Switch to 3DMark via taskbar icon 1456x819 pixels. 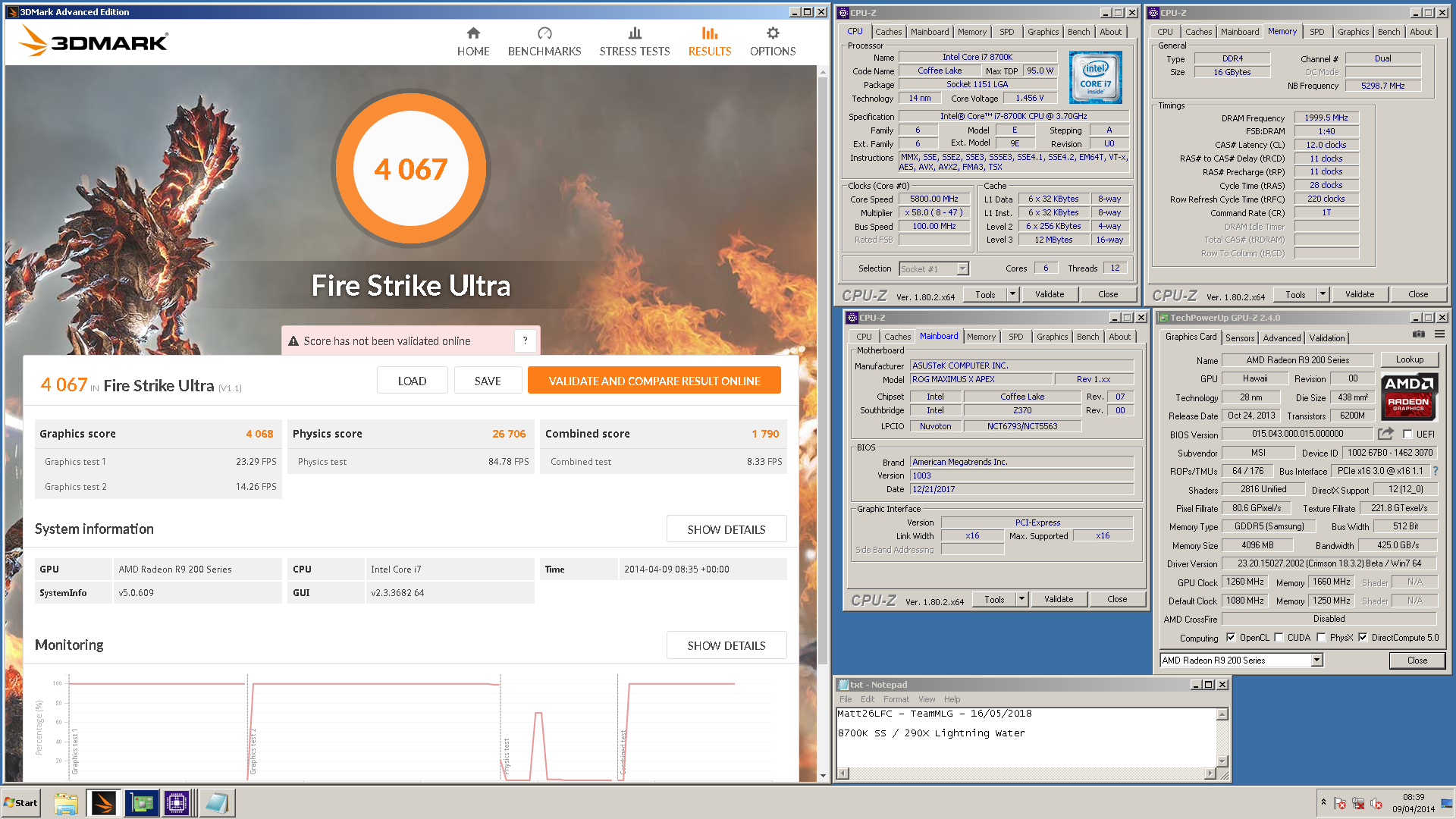(x=104, y=803)
